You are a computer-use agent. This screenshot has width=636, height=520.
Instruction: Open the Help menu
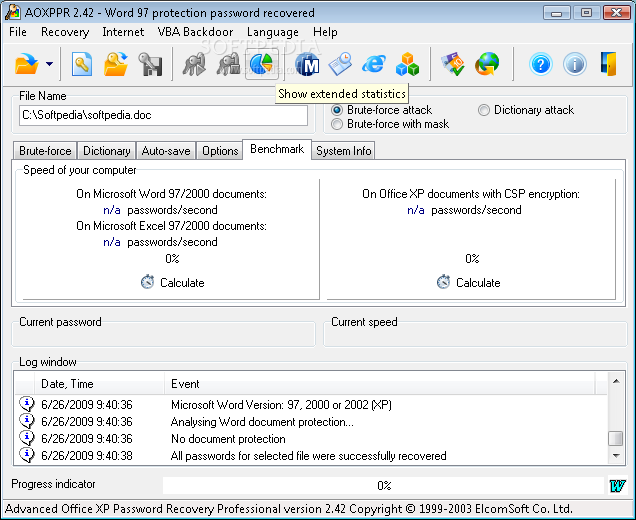[325, 32]
